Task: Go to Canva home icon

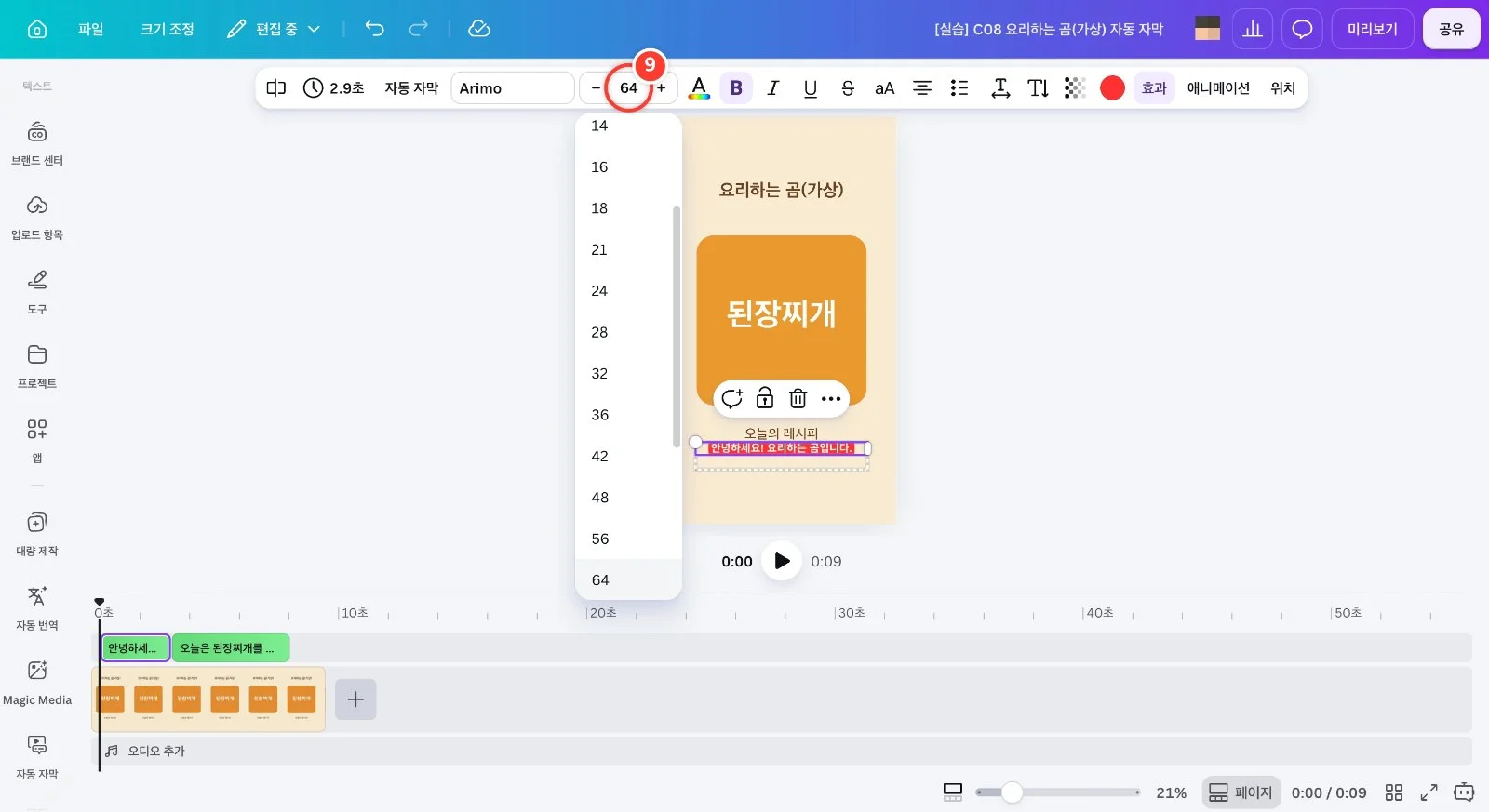Action: [37, 29]
